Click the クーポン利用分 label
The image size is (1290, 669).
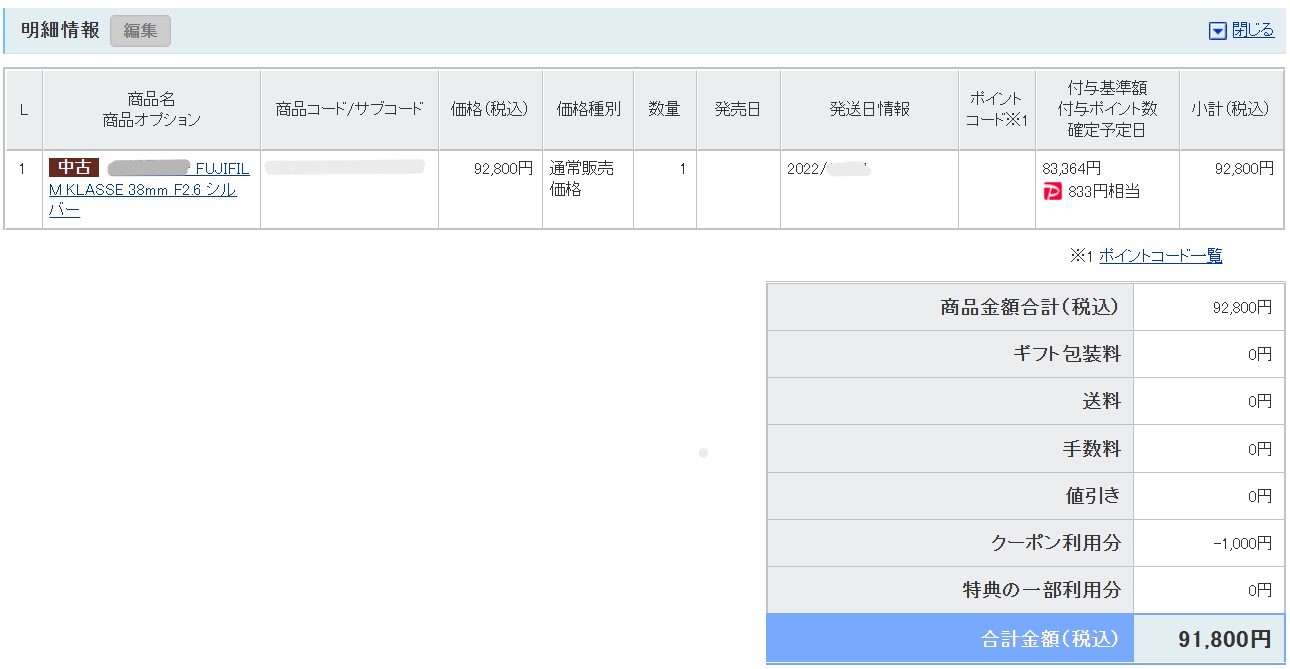[1056, 543]
